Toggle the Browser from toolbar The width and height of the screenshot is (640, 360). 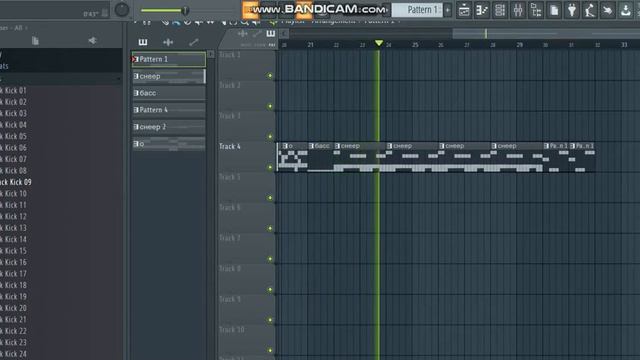point(536,10)
